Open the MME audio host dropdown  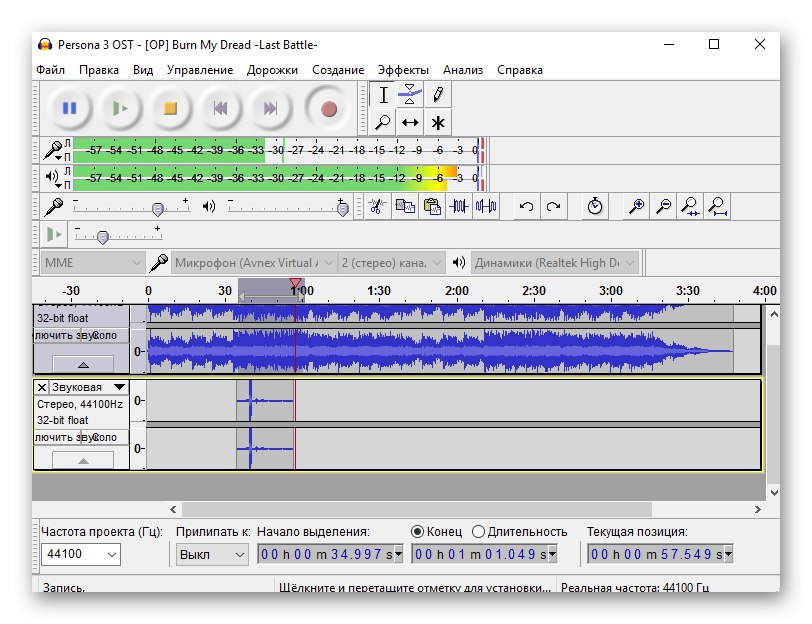point(93,263)
